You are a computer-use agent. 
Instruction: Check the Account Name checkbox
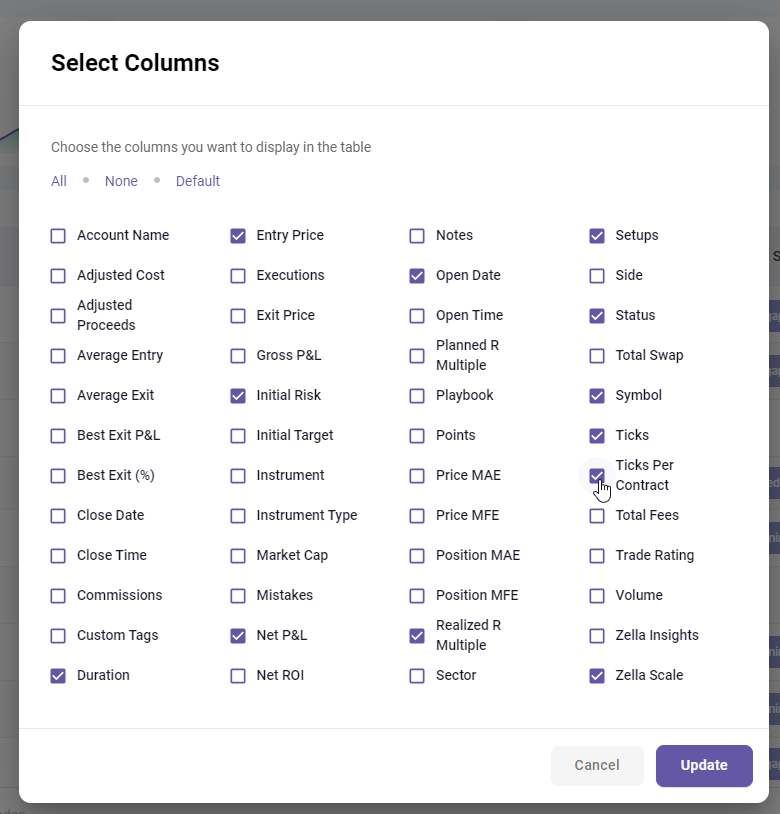pyautogui.click(x=58, y=236)
